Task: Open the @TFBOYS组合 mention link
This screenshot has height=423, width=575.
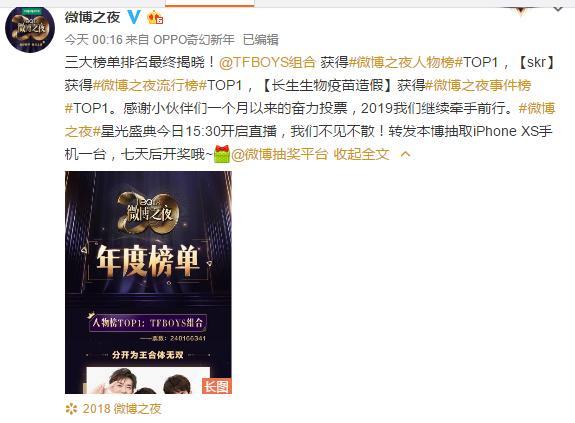Action: pos(267,62)
